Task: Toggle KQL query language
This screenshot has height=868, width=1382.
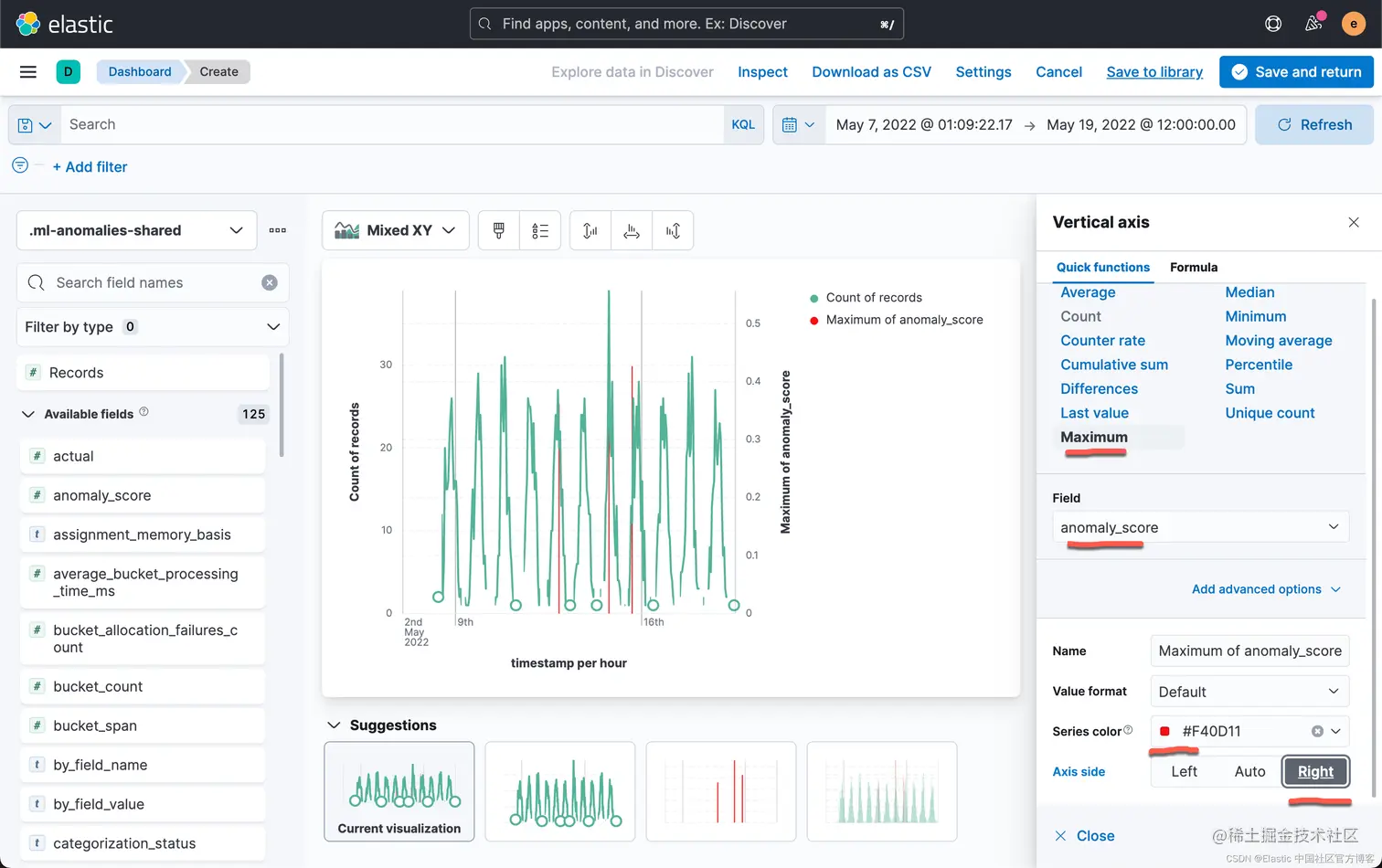Action: tap(743, 124)
